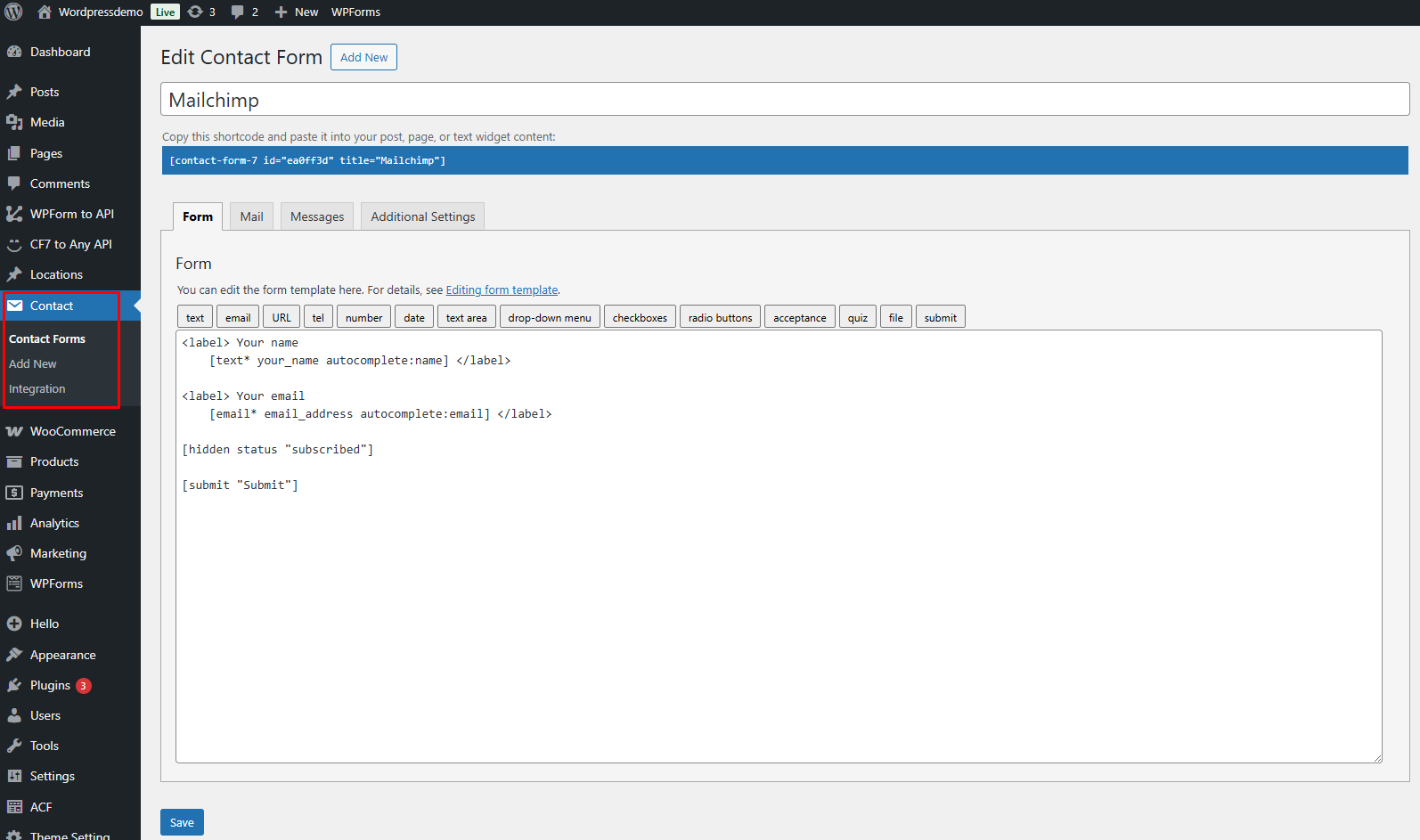Click WPForms in the top admin bar

point(355,12)
